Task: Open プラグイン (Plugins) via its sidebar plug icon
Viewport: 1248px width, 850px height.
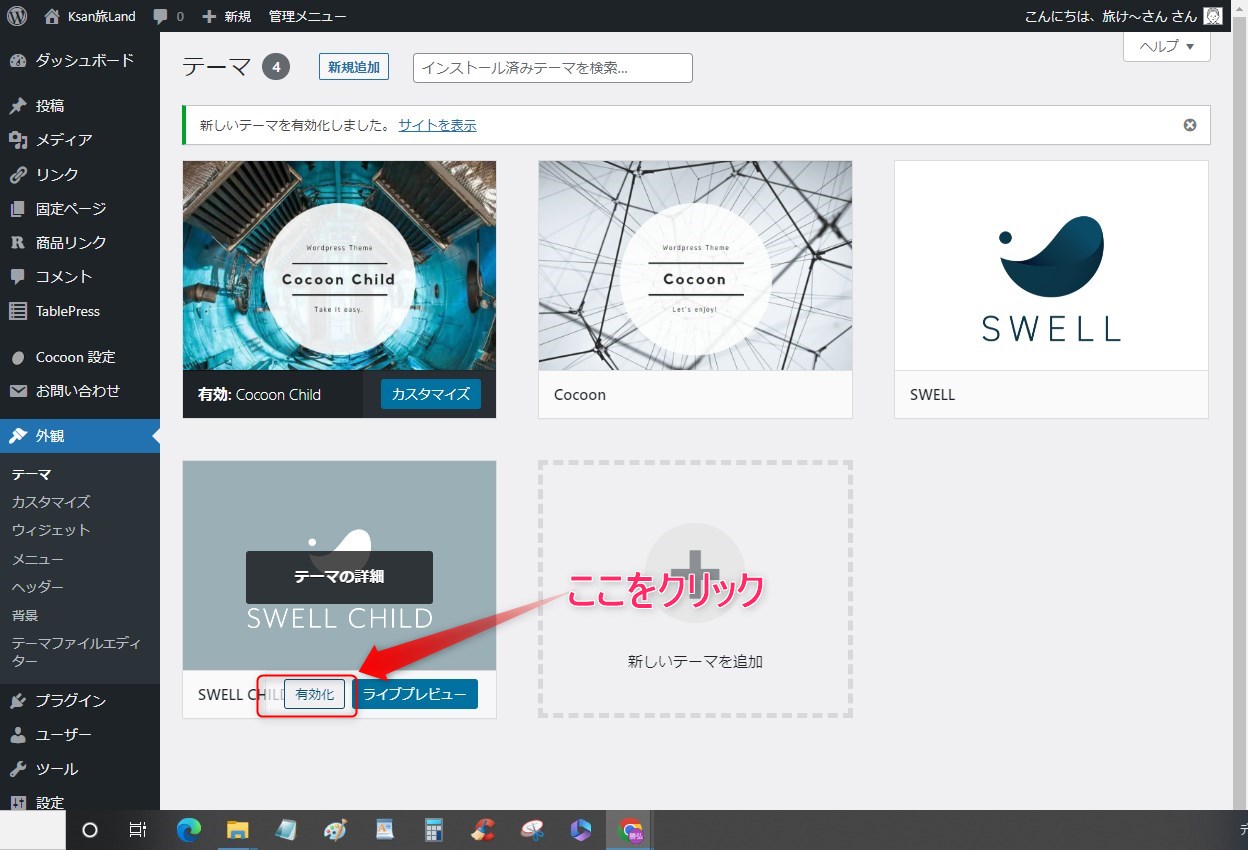Action: pos(18,700)
